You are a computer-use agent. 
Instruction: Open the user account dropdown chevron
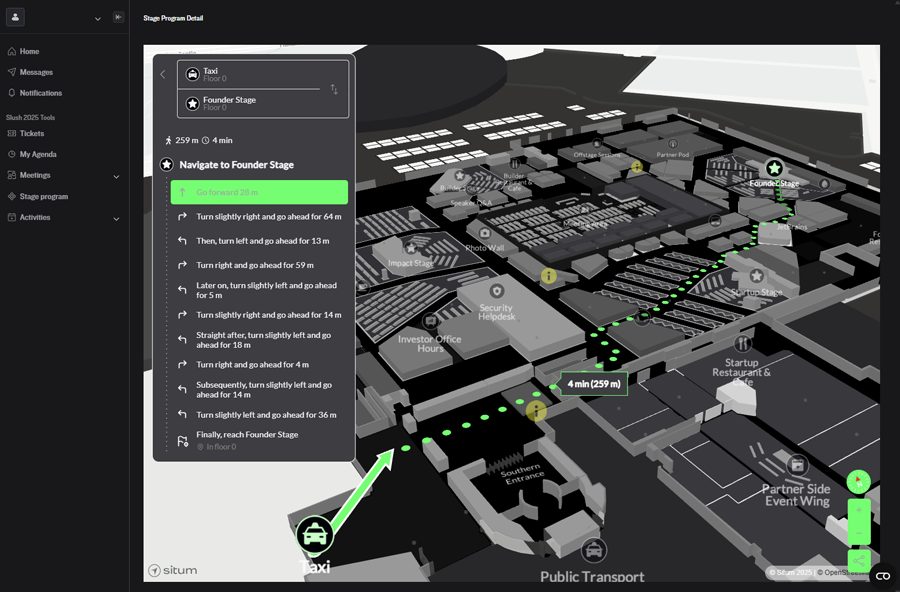coord(98,18)
